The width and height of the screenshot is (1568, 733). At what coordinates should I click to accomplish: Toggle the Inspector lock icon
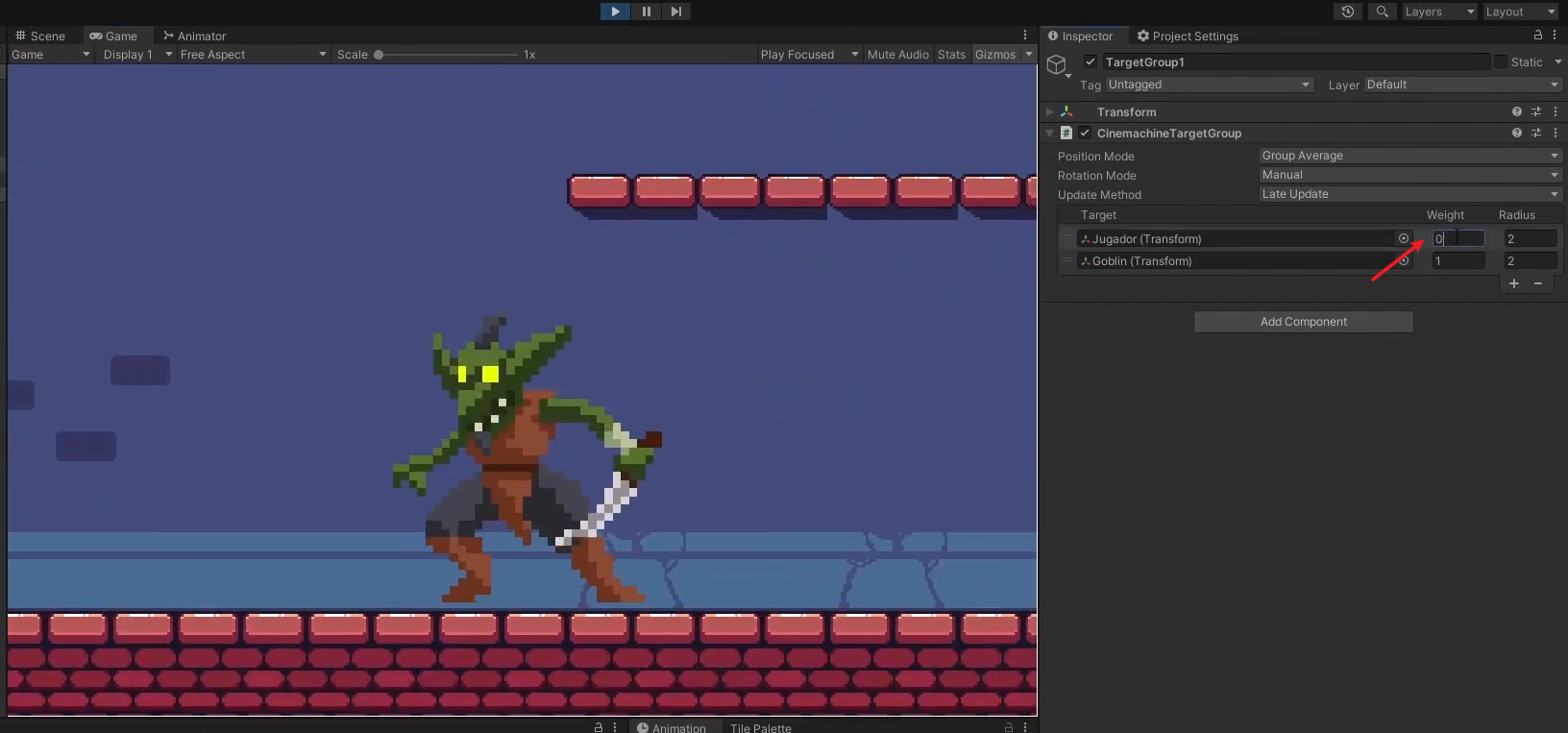tap(1538, 35)
